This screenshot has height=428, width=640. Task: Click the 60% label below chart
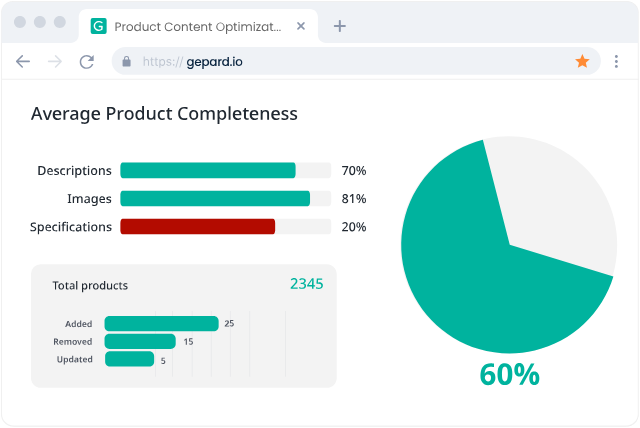click(x=509, y=374)
